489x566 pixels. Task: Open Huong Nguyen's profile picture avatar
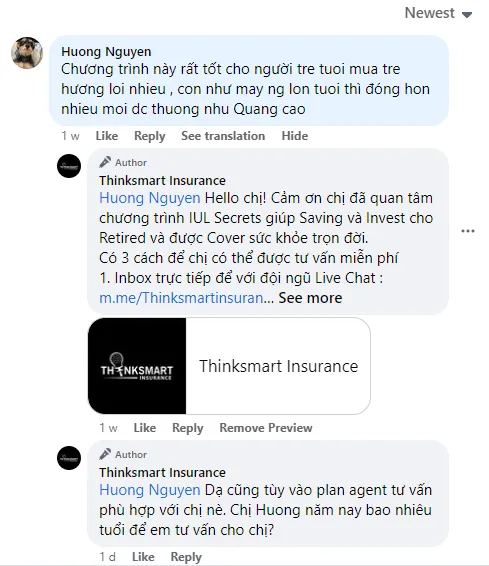[27, 53]
